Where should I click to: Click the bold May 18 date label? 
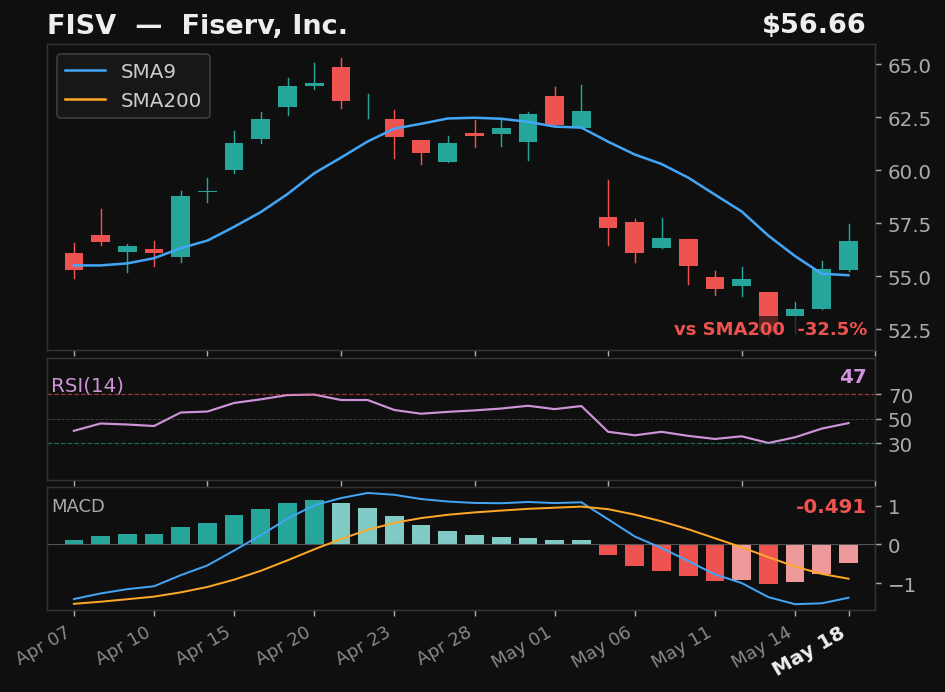coord(808,650)
